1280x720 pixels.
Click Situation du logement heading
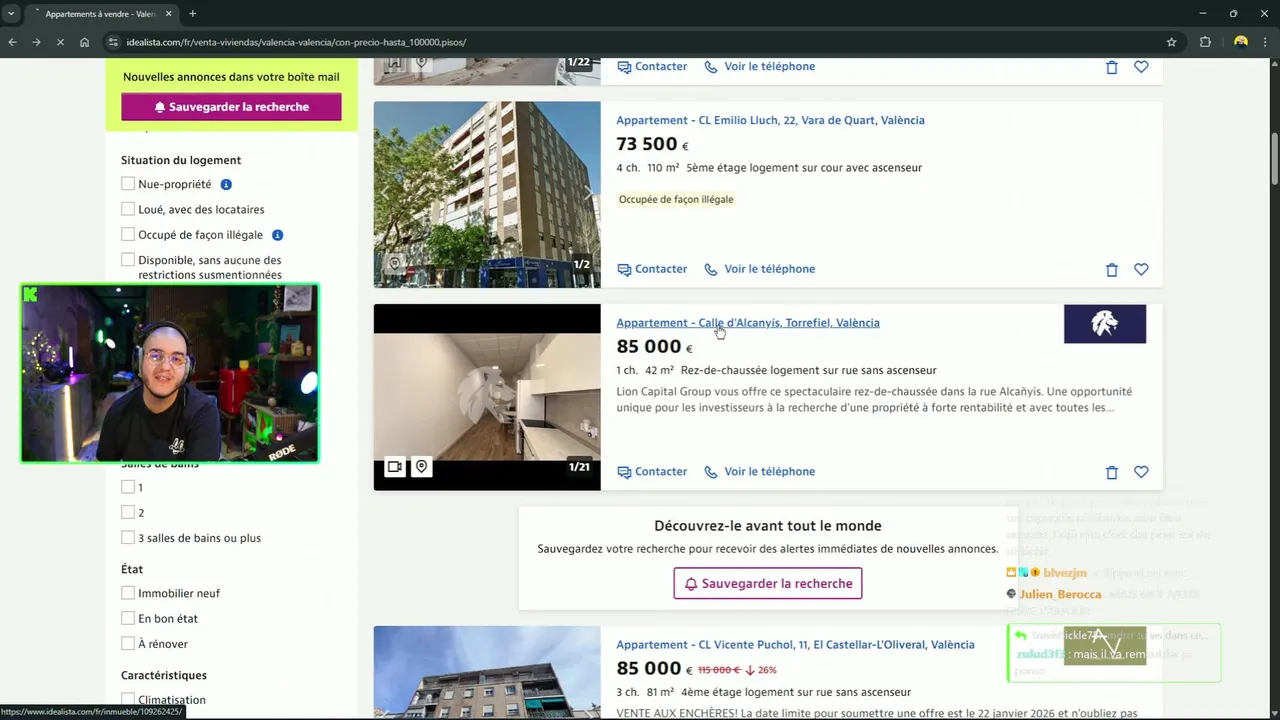(x=181, y=160)
